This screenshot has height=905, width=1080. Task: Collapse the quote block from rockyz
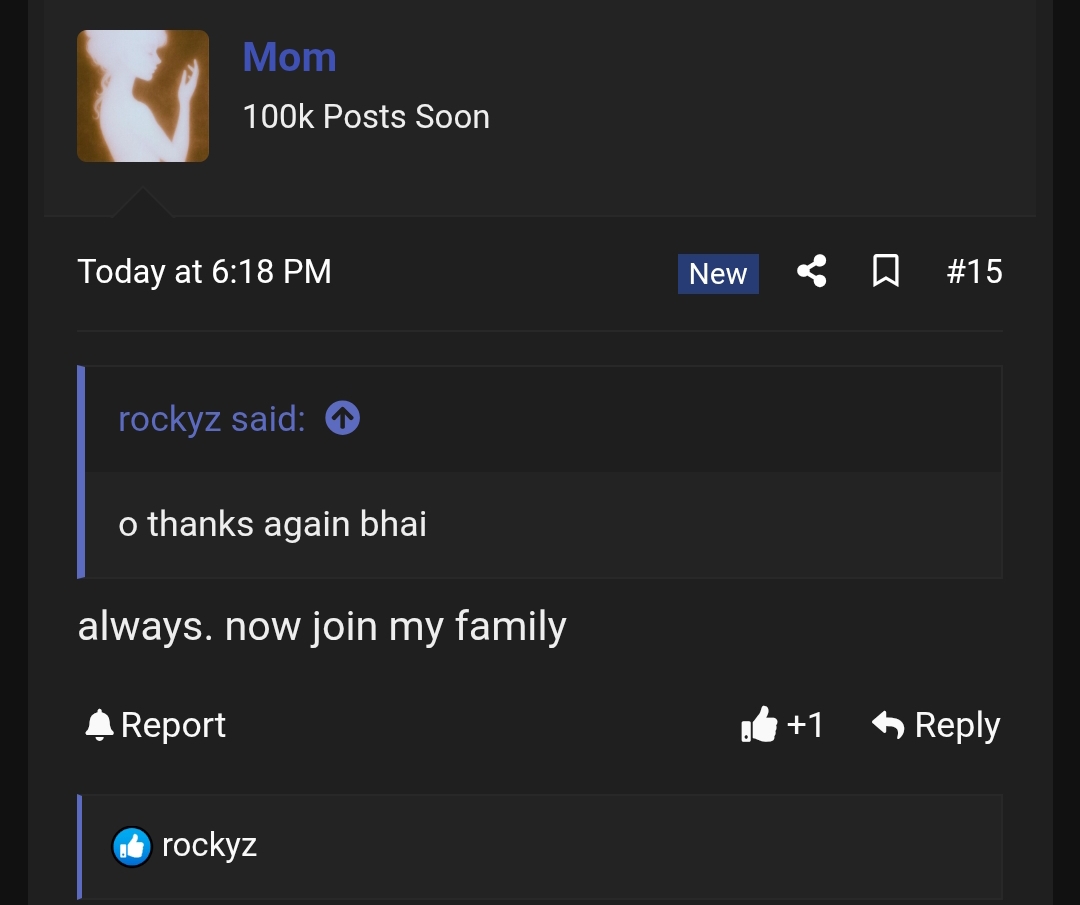tap(211, 418)
